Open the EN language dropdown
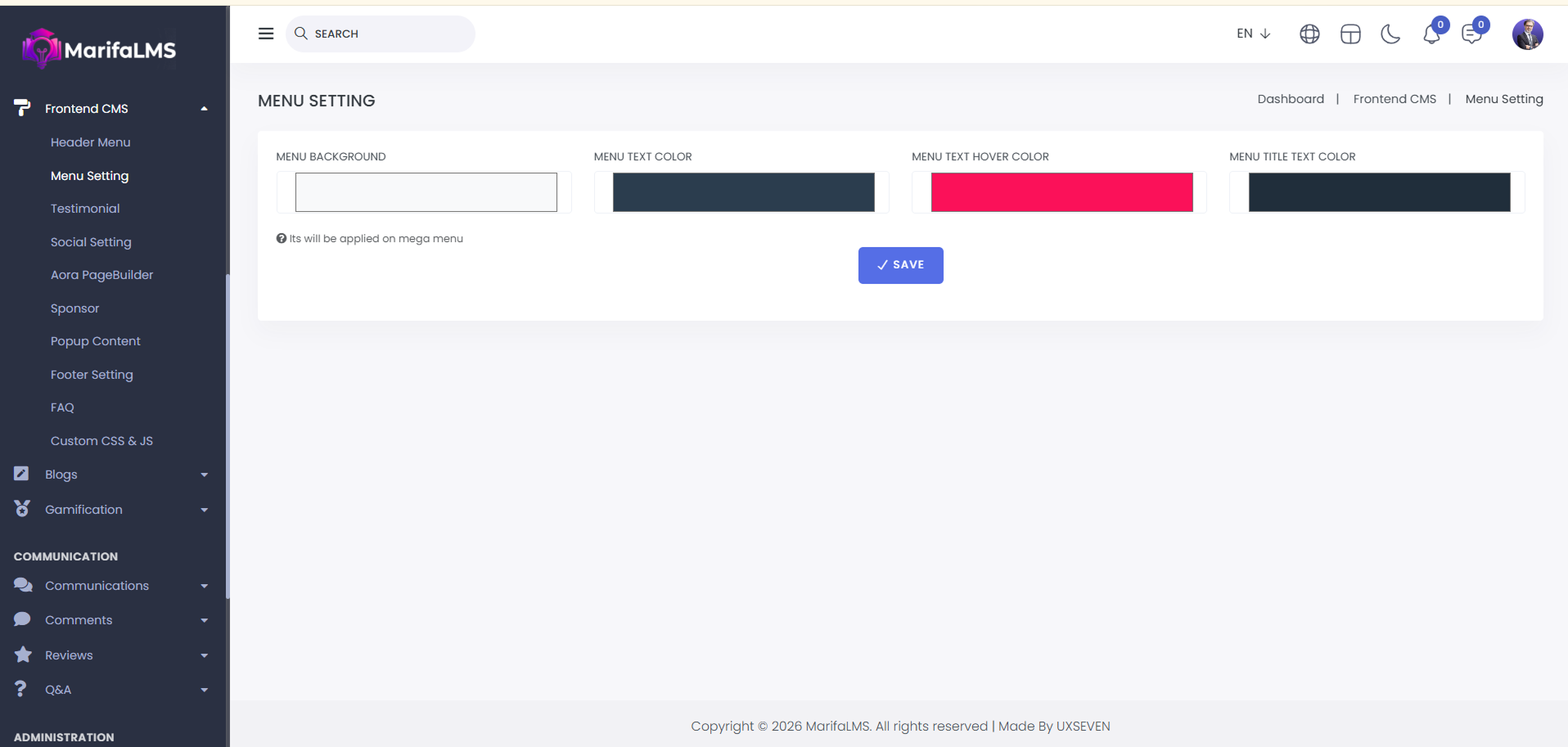This screenshot has height=747, width=1568. (x=1253, y=34)
